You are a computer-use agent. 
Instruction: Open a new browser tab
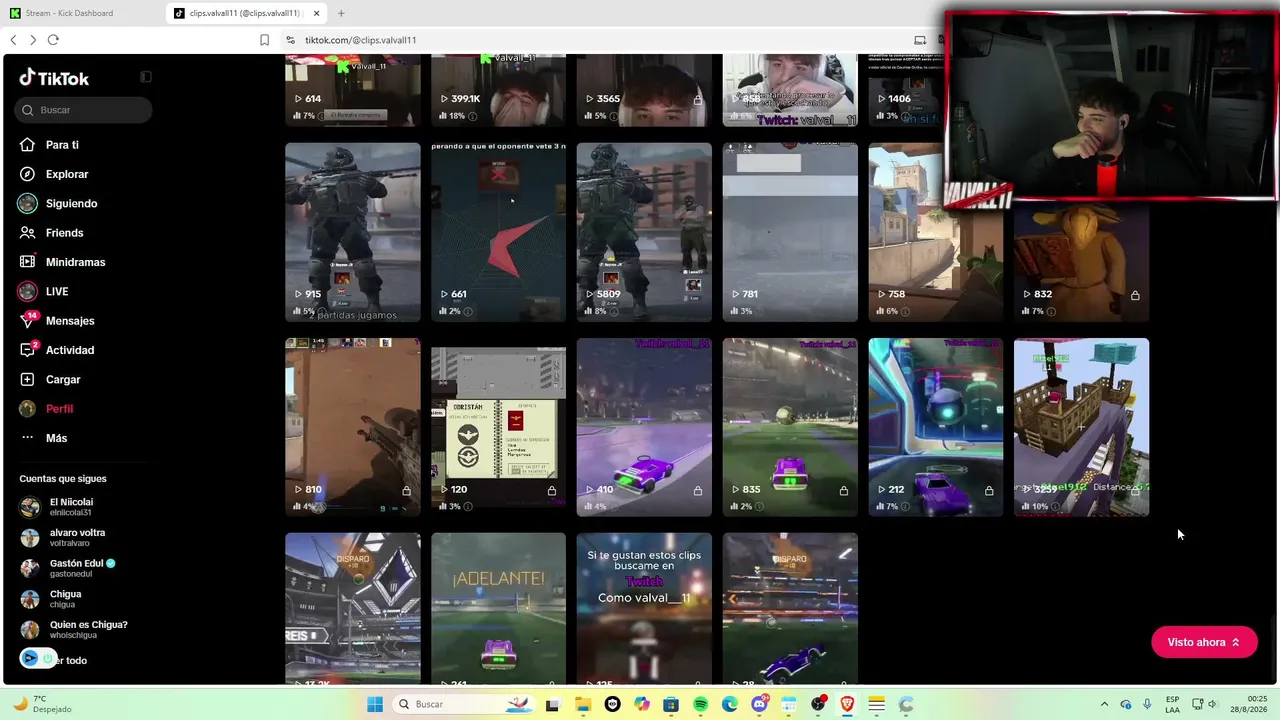click(341, 13)
